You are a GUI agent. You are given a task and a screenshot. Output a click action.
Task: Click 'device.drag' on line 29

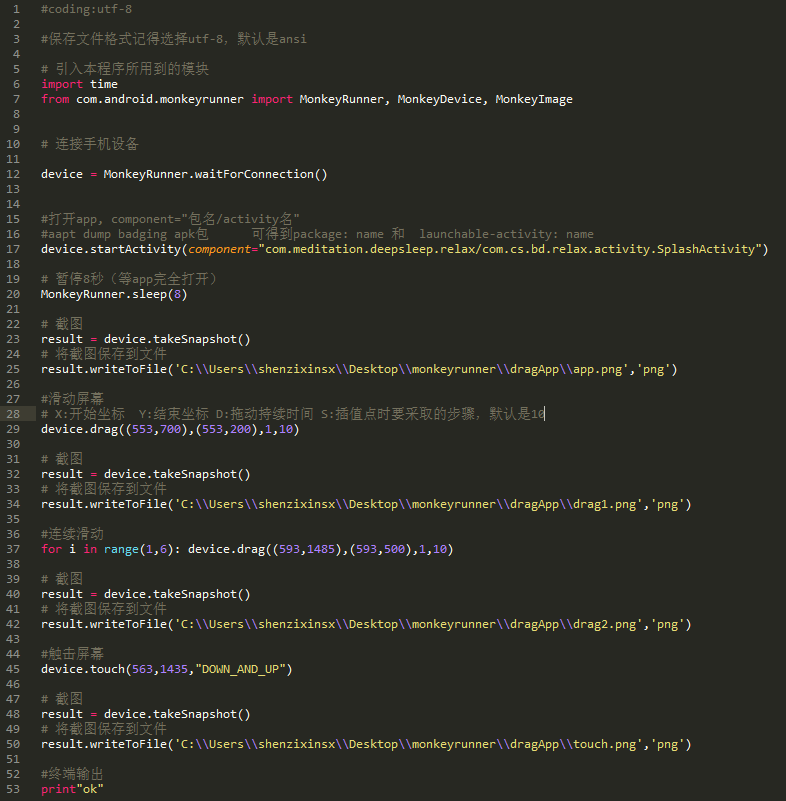tap(79, 429)
